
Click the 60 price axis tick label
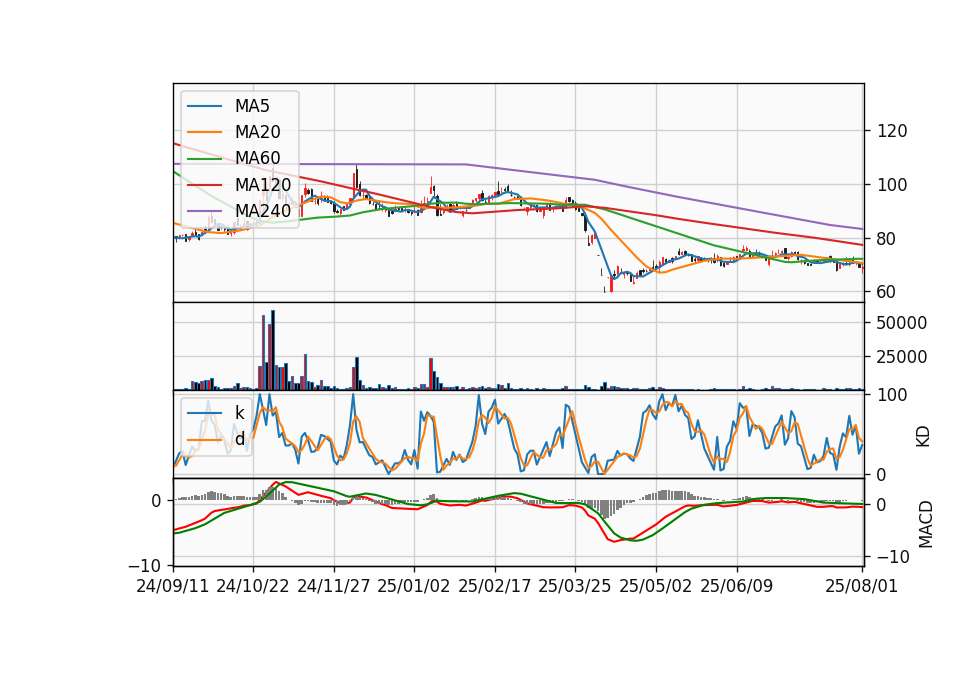click(x=887, y=292)
